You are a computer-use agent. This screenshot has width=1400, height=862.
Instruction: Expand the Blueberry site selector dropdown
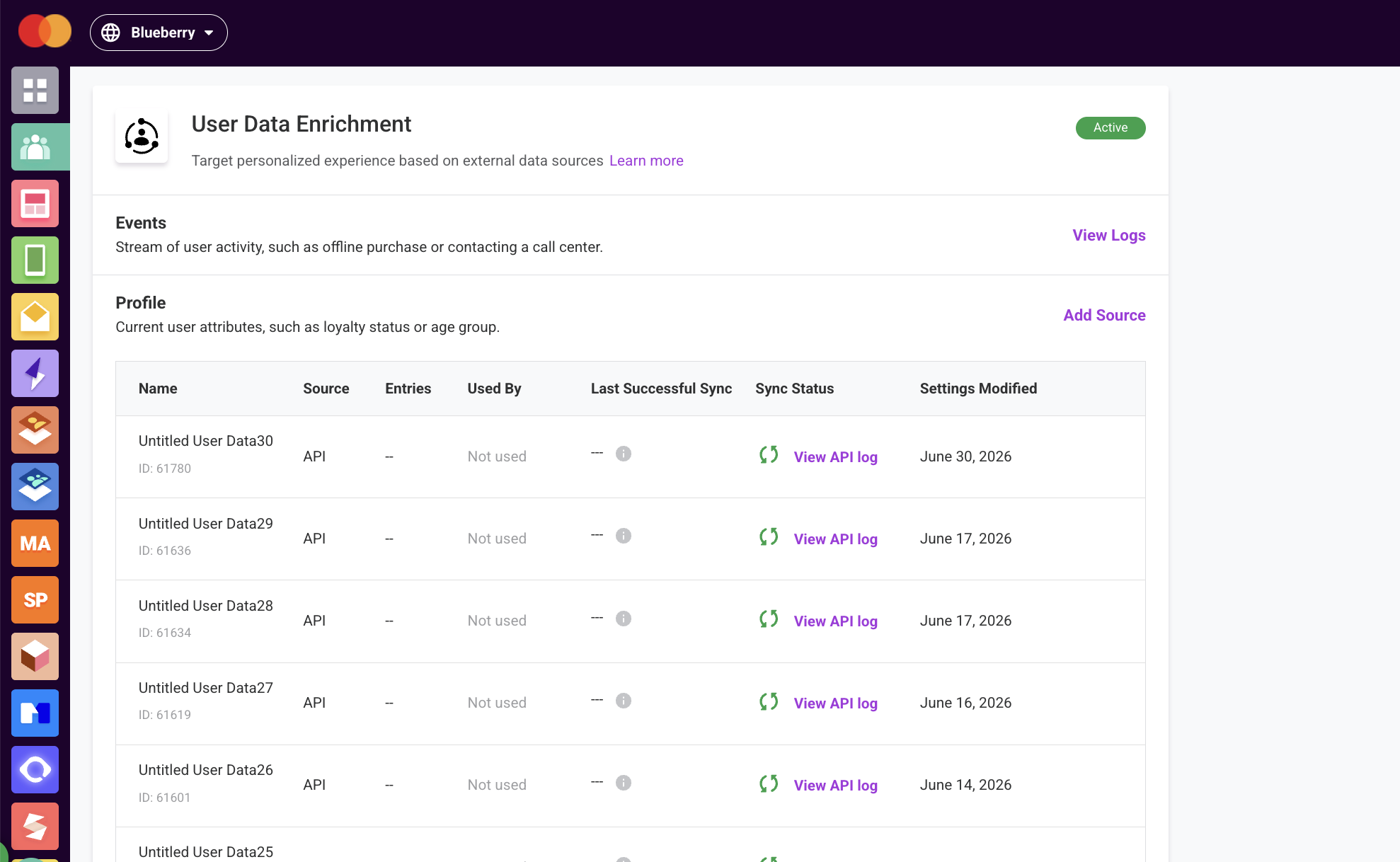159,33
